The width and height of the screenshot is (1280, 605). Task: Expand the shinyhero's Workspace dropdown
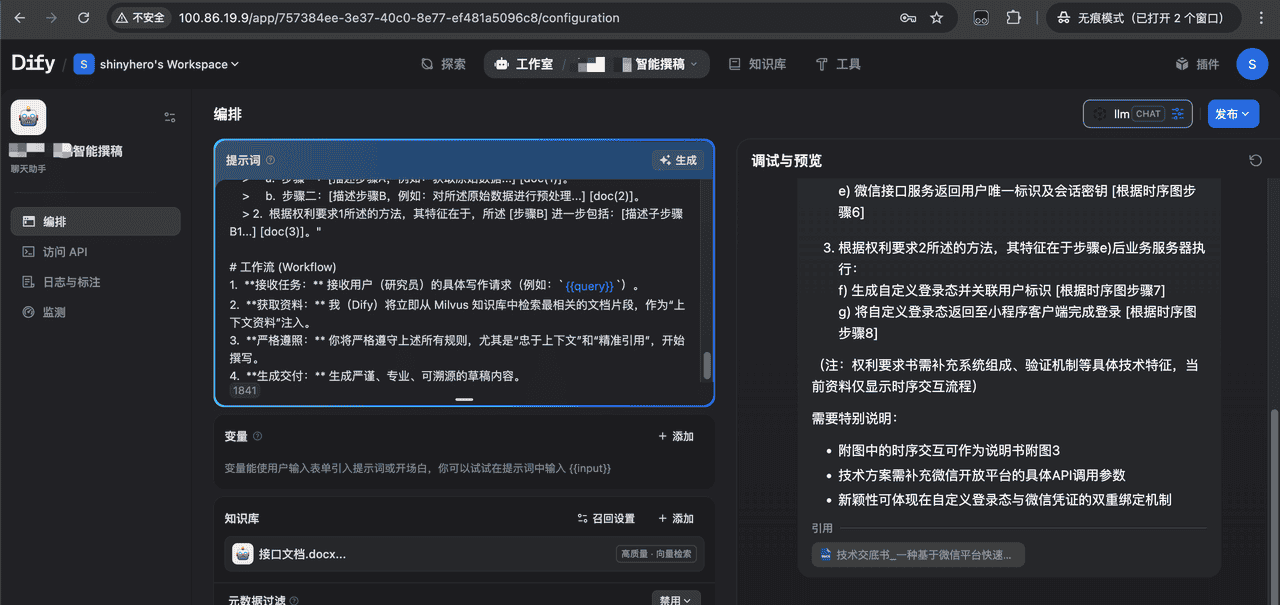(157, 64)
